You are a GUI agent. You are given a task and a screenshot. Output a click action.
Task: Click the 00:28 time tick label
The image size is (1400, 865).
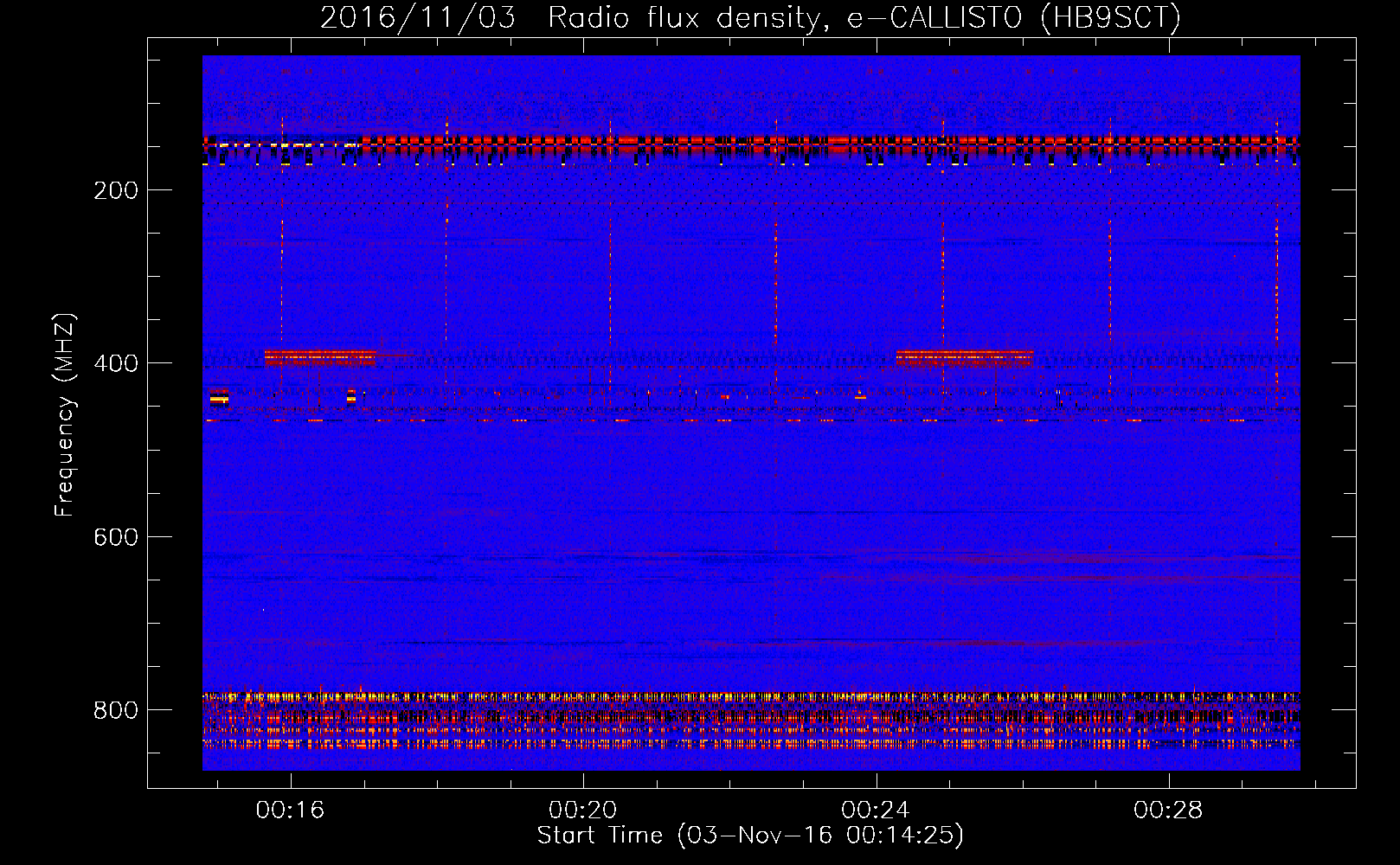coord(1168,810)
